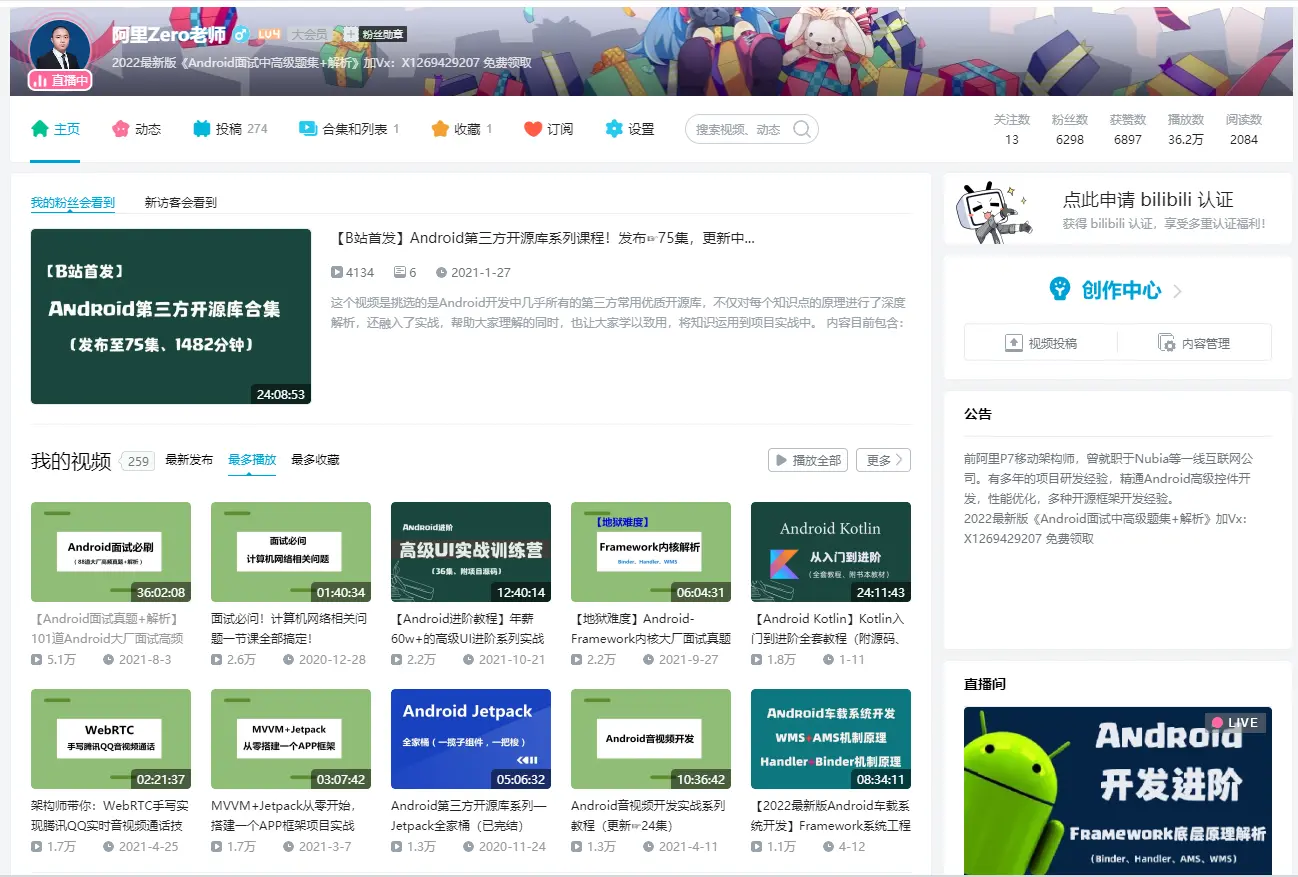Screen dimensions: 1298x877
Task: Select the 新访客会看到 tab
Action: click(181, 202)
